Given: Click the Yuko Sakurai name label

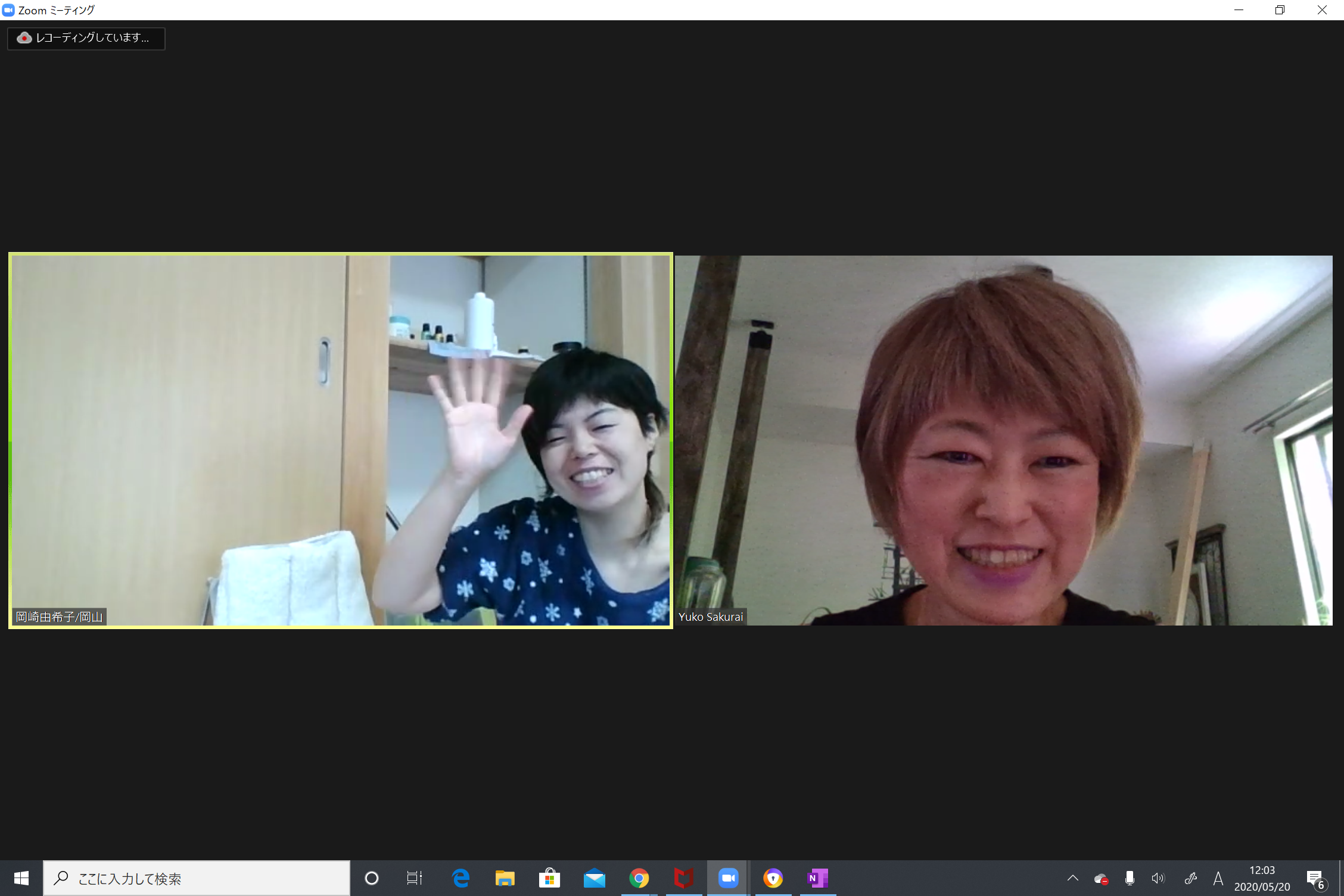Looking at the screenshot, I should click(x=711, y=617).
